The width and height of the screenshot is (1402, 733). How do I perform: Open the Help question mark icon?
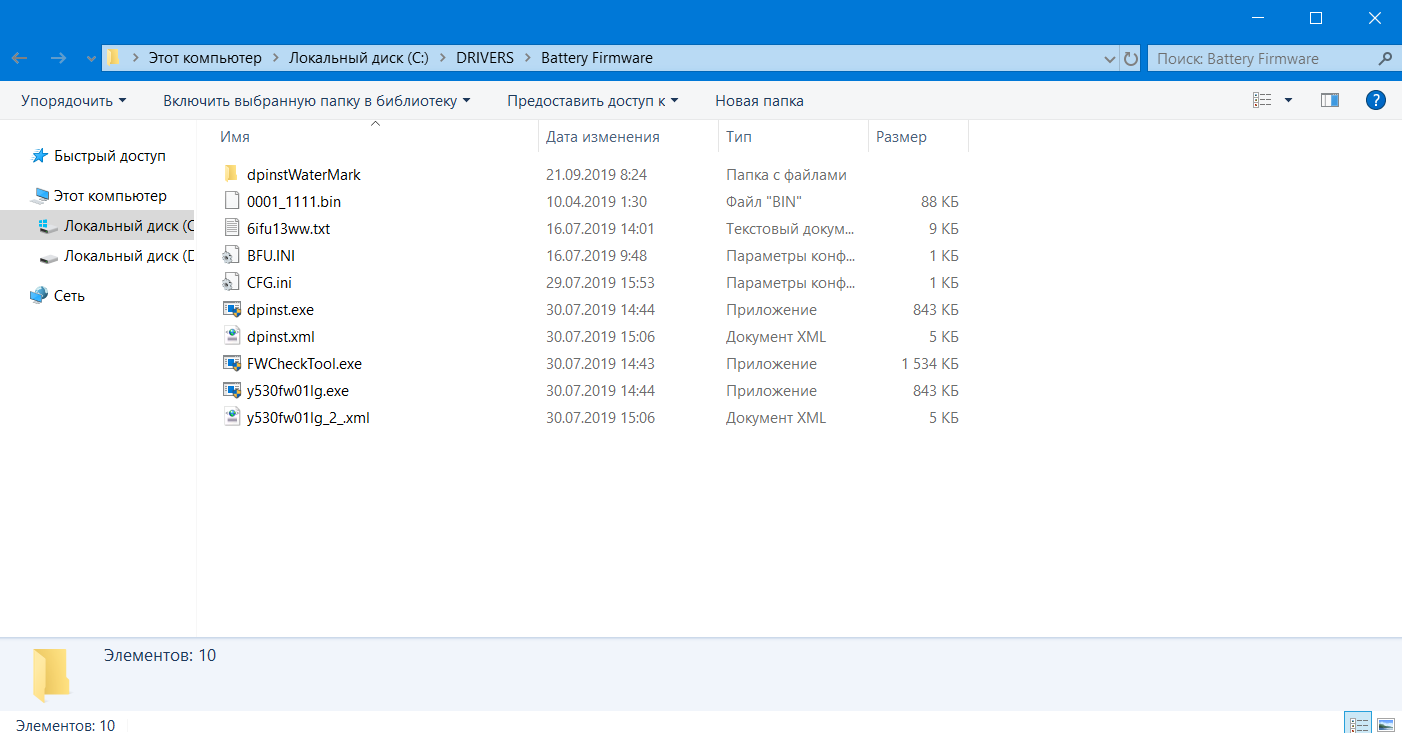1376,100
